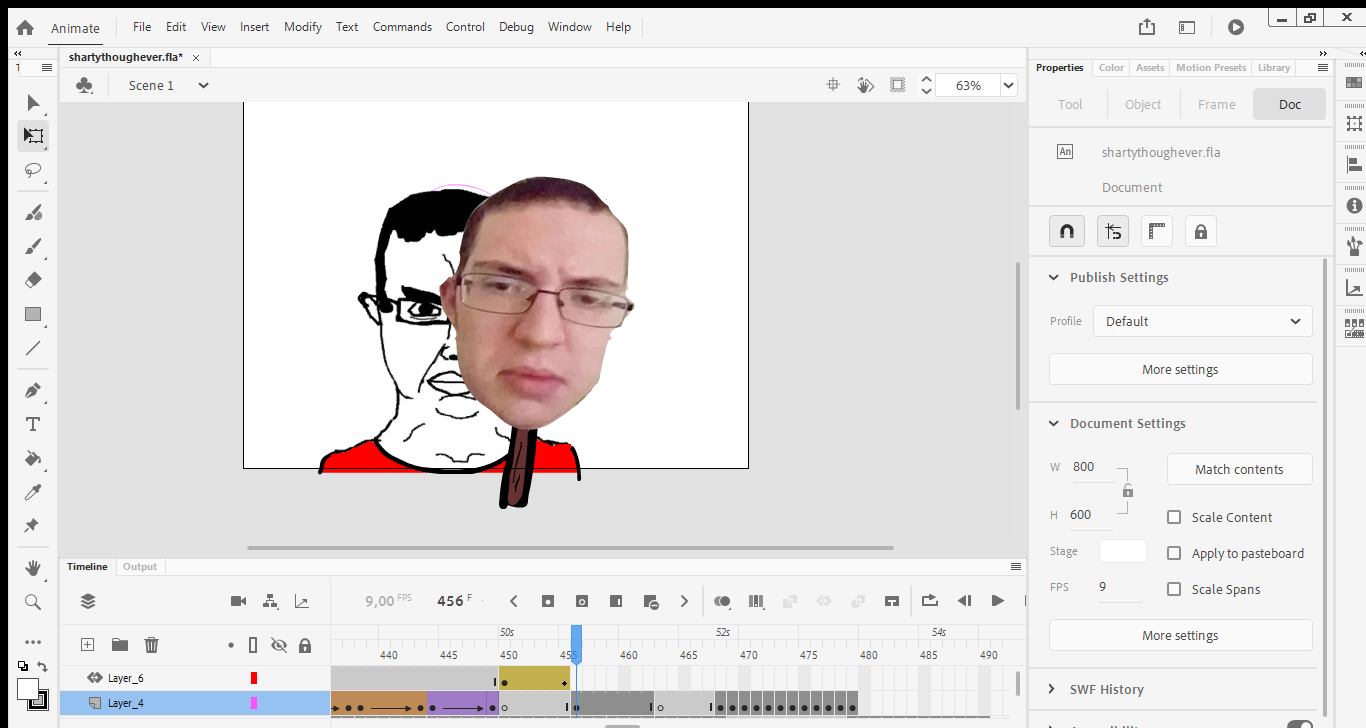The image size is (1366, 728).
Task: Select the Fluid Brush tool
Action: [x=33, y=212]
